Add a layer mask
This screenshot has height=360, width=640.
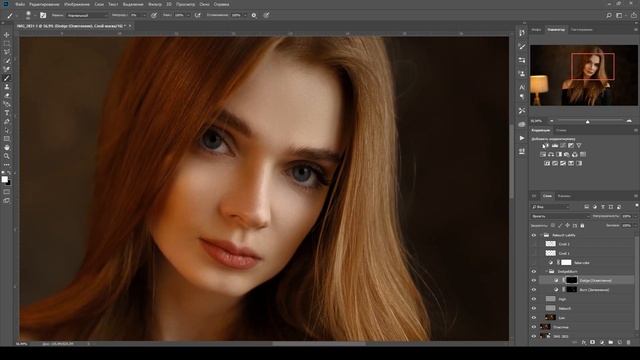tap(593, 342)
